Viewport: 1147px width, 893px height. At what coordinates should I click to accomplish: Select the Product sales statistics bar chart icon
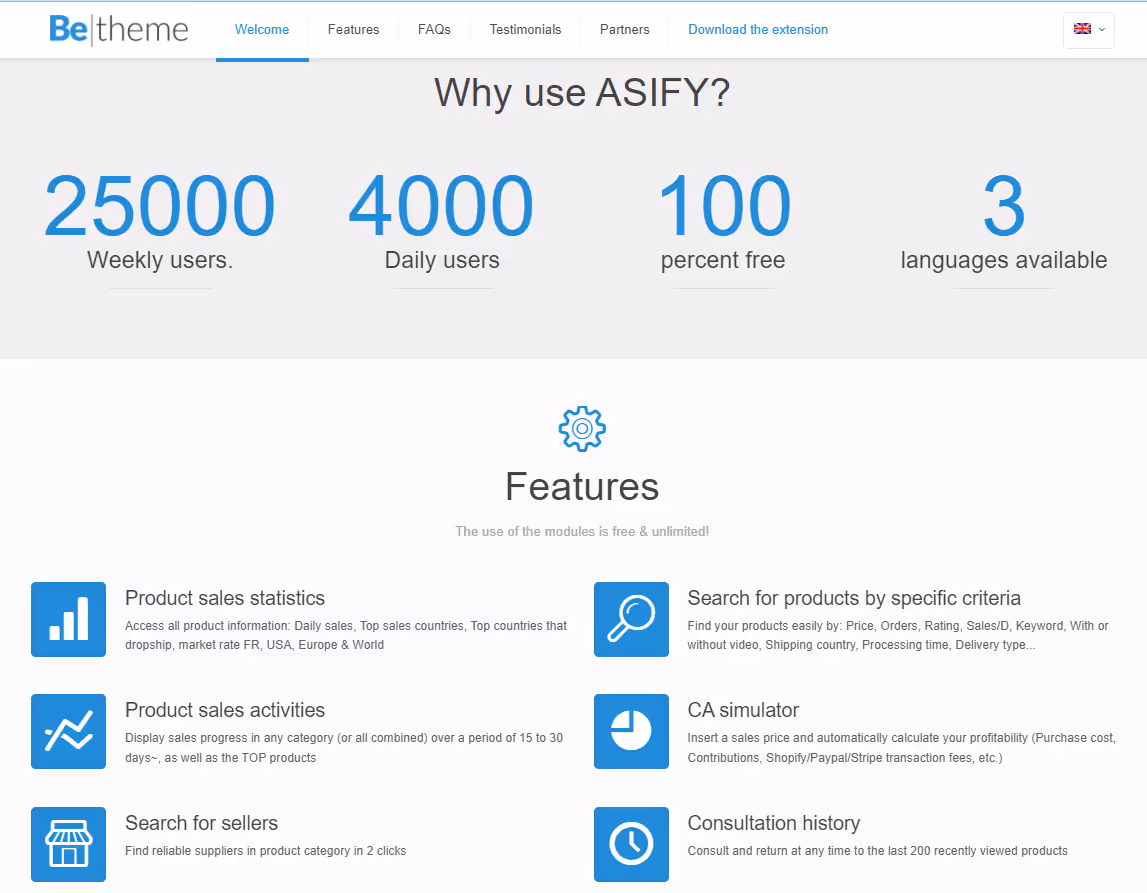[68, 619]
